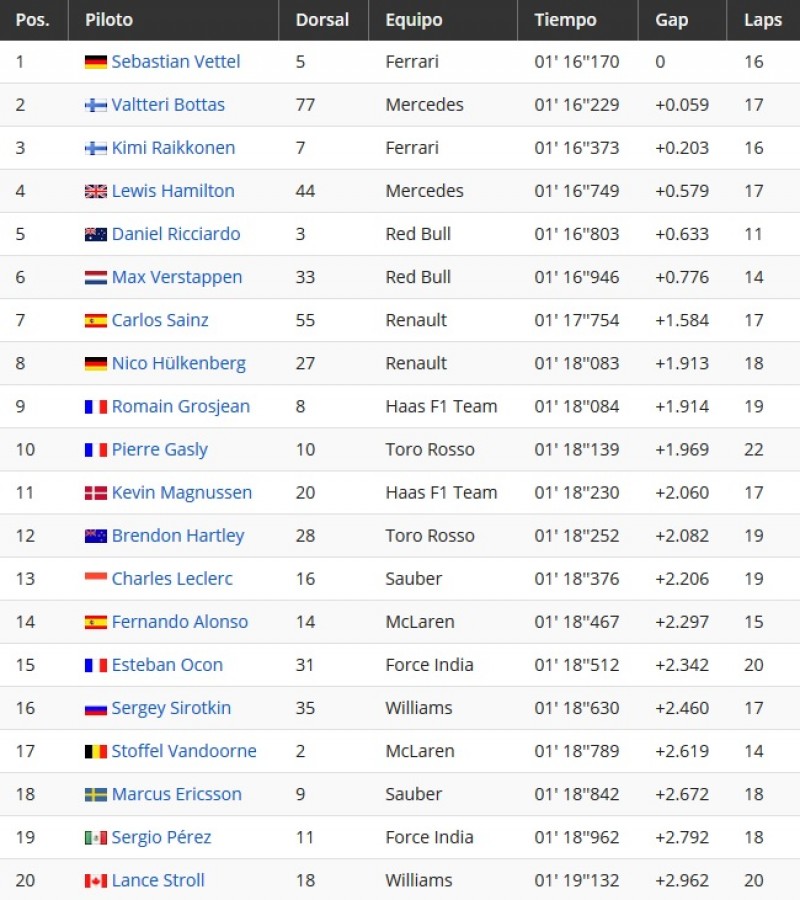Open Fernando Alonso's driver page

(x=180, y=622)
